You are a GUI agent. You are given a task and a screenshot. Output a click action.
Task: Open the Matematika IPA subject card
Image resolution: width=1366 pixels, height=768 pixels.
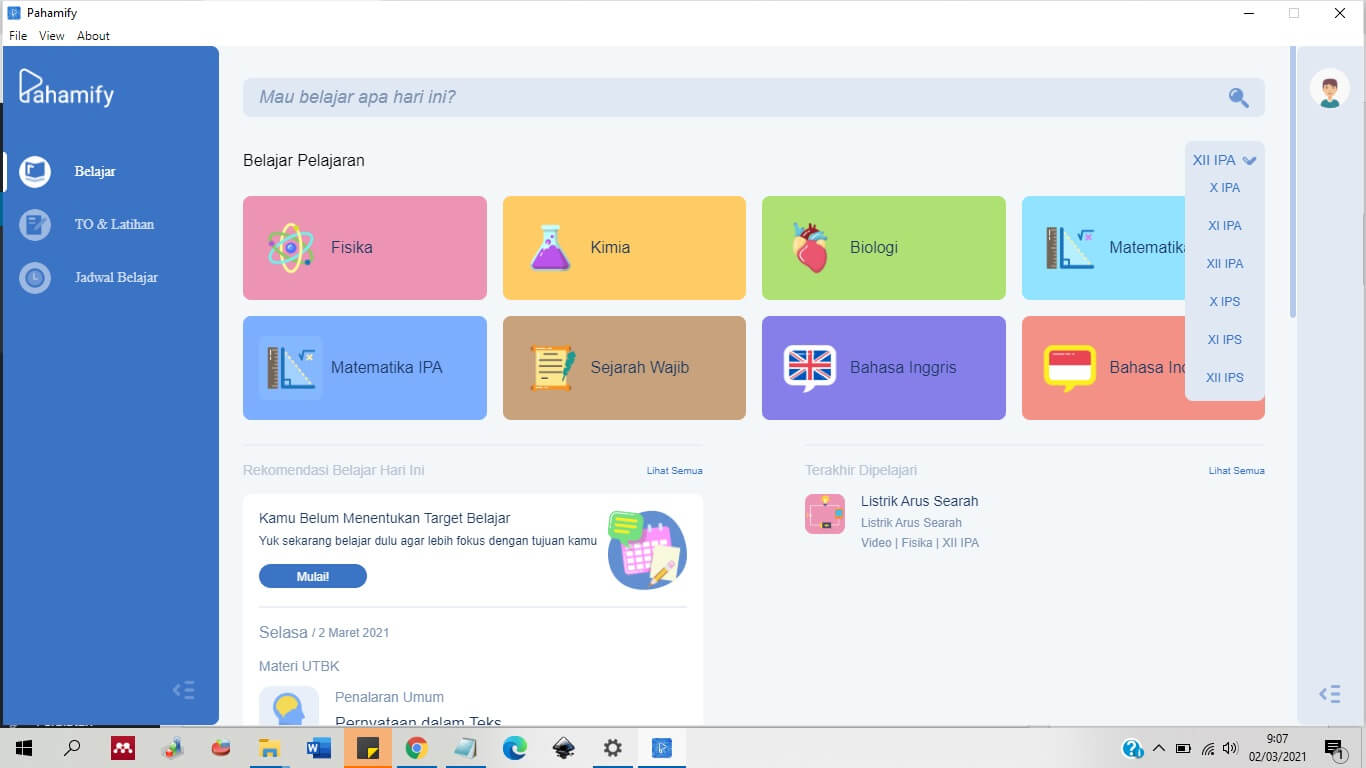click(x=365, y=368)
